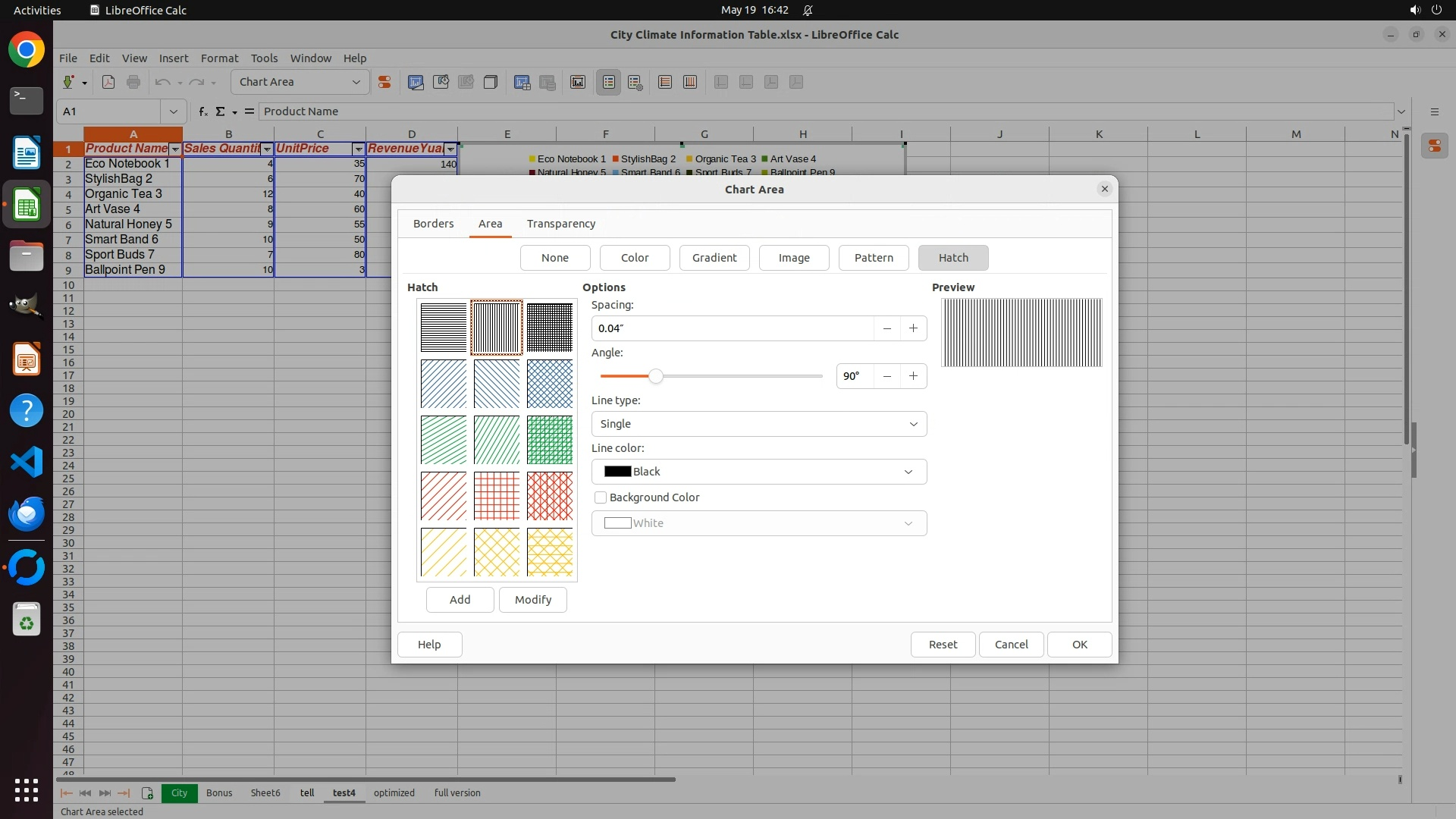Click Export as PDF icon
The image size is (1456, 819).
108,82
